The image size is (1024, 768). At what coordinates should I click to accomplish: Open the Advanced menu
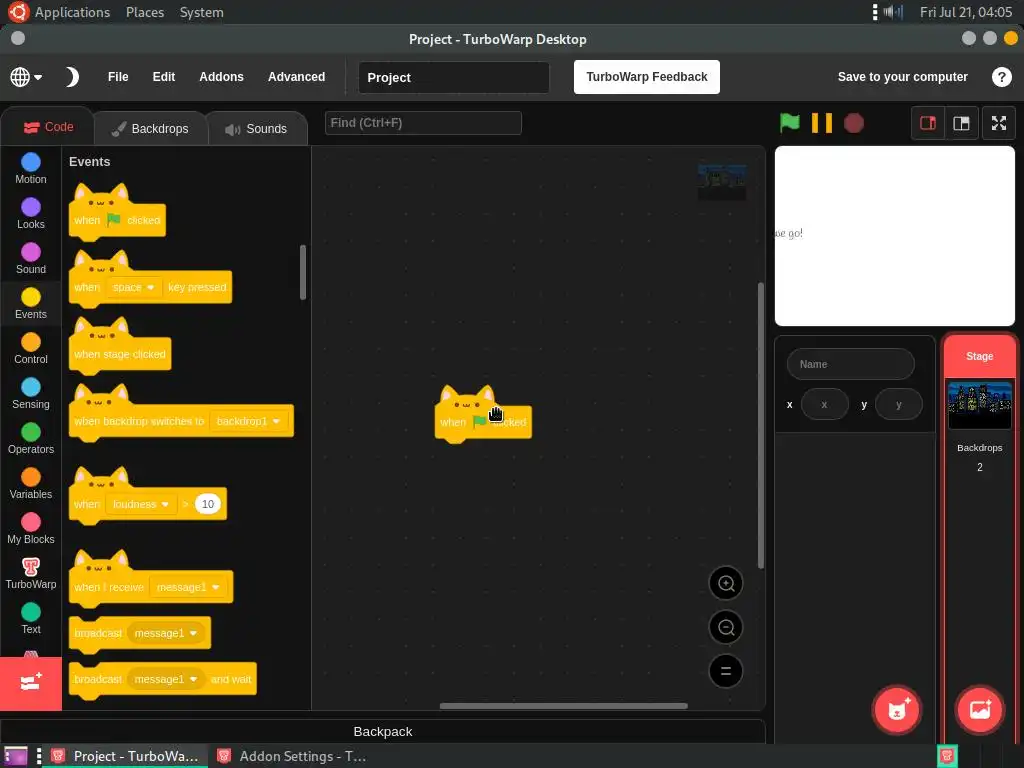[296, 77]
